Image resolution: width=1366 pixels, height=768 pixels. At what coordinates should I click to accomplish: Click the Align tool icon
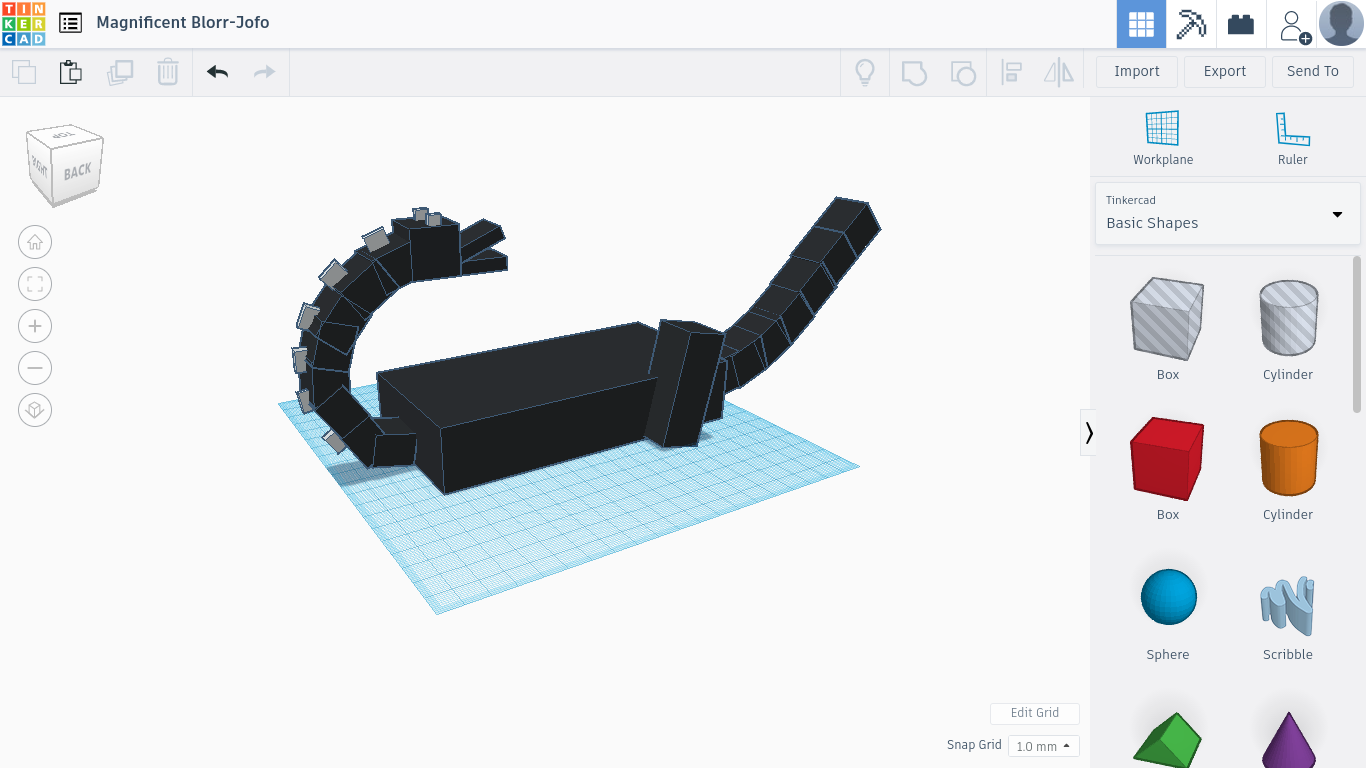(1012, 72)
